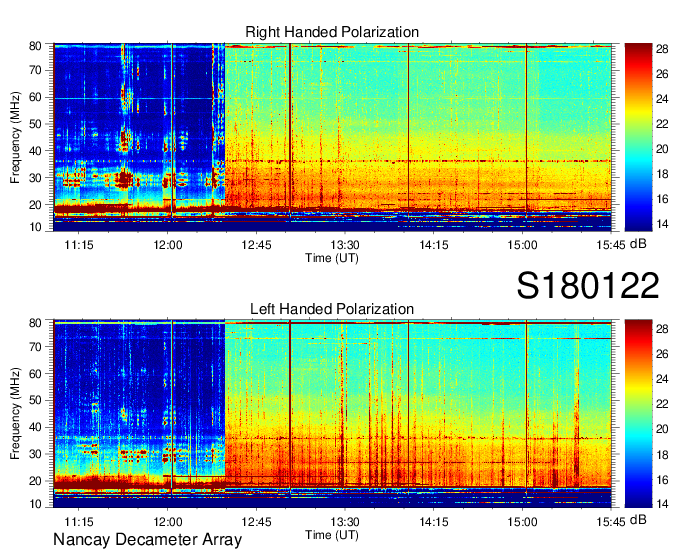This screenshot has height=552, width=680.
Task: Click the dB unit label of Right Handed color bar
Action: pyautogui.click(x=638, y=244)
